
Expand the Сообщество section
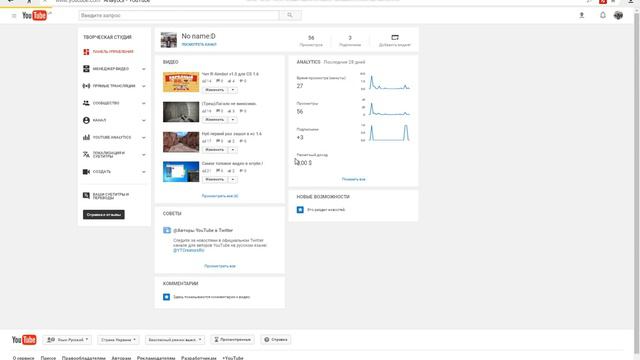tap(144, 103)
